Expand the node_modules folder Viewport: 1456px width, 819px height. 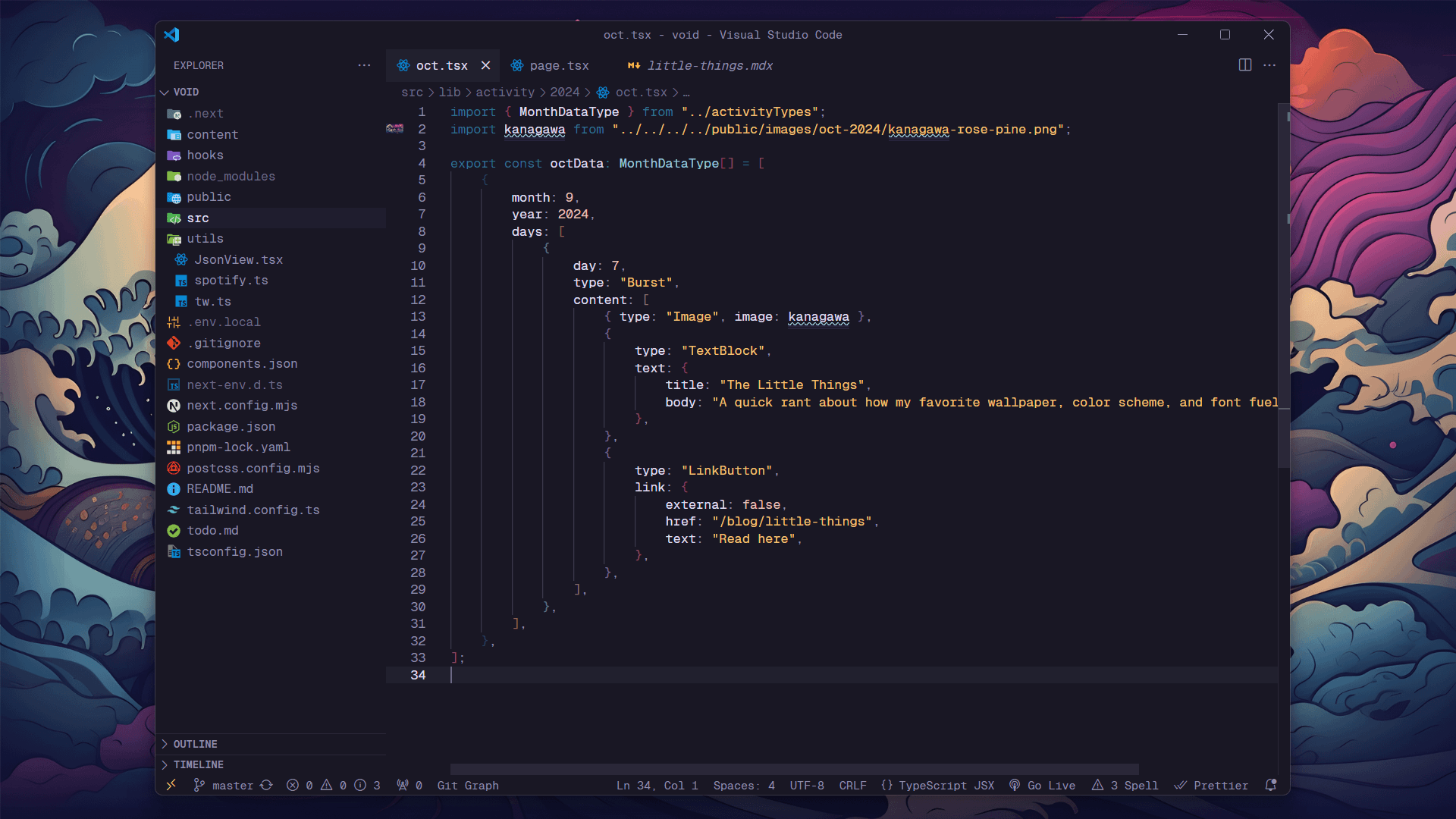tap(231, 176)
